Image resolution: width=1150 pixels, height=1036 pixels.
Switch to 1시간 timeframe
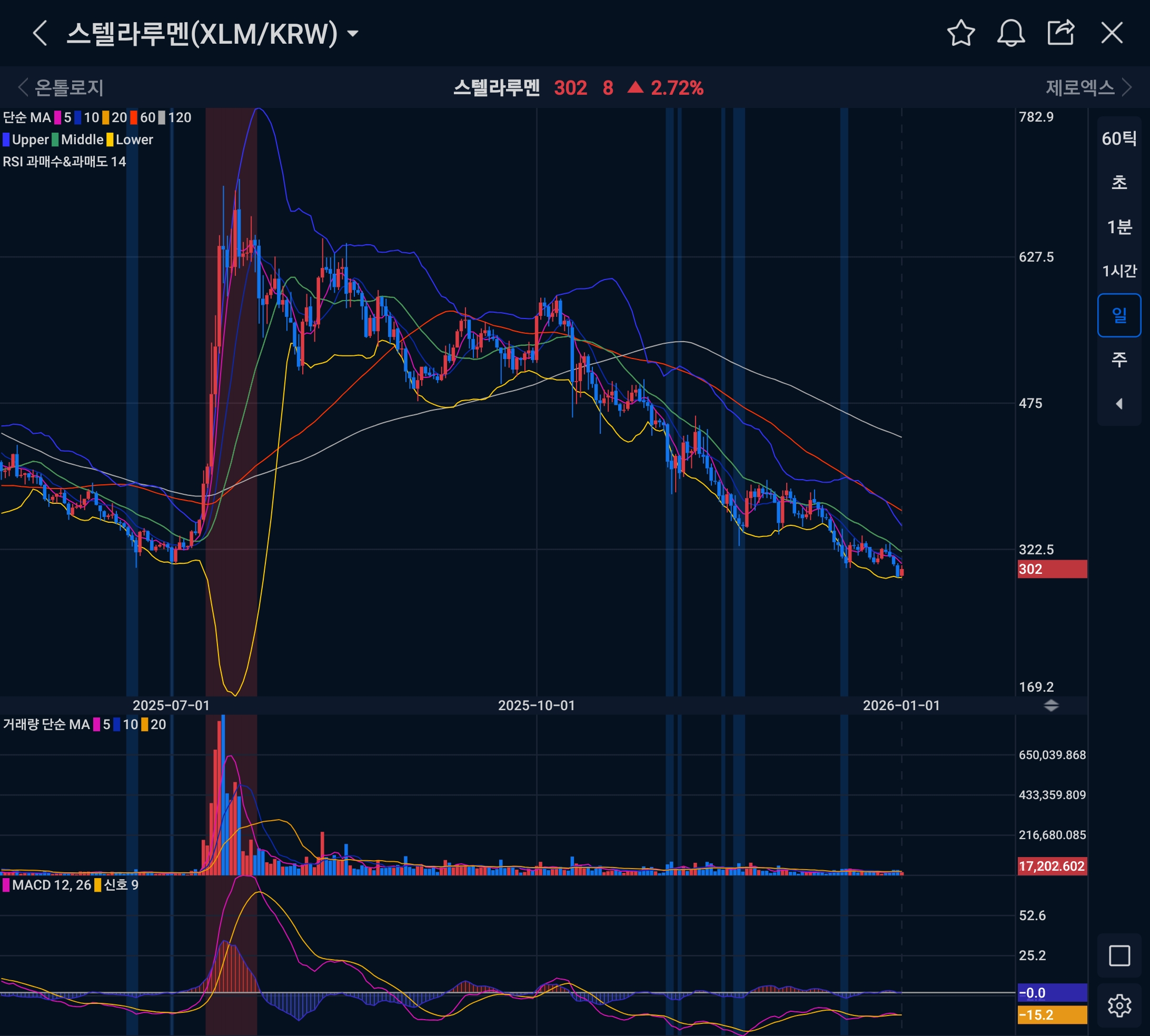coord(1119,271)
